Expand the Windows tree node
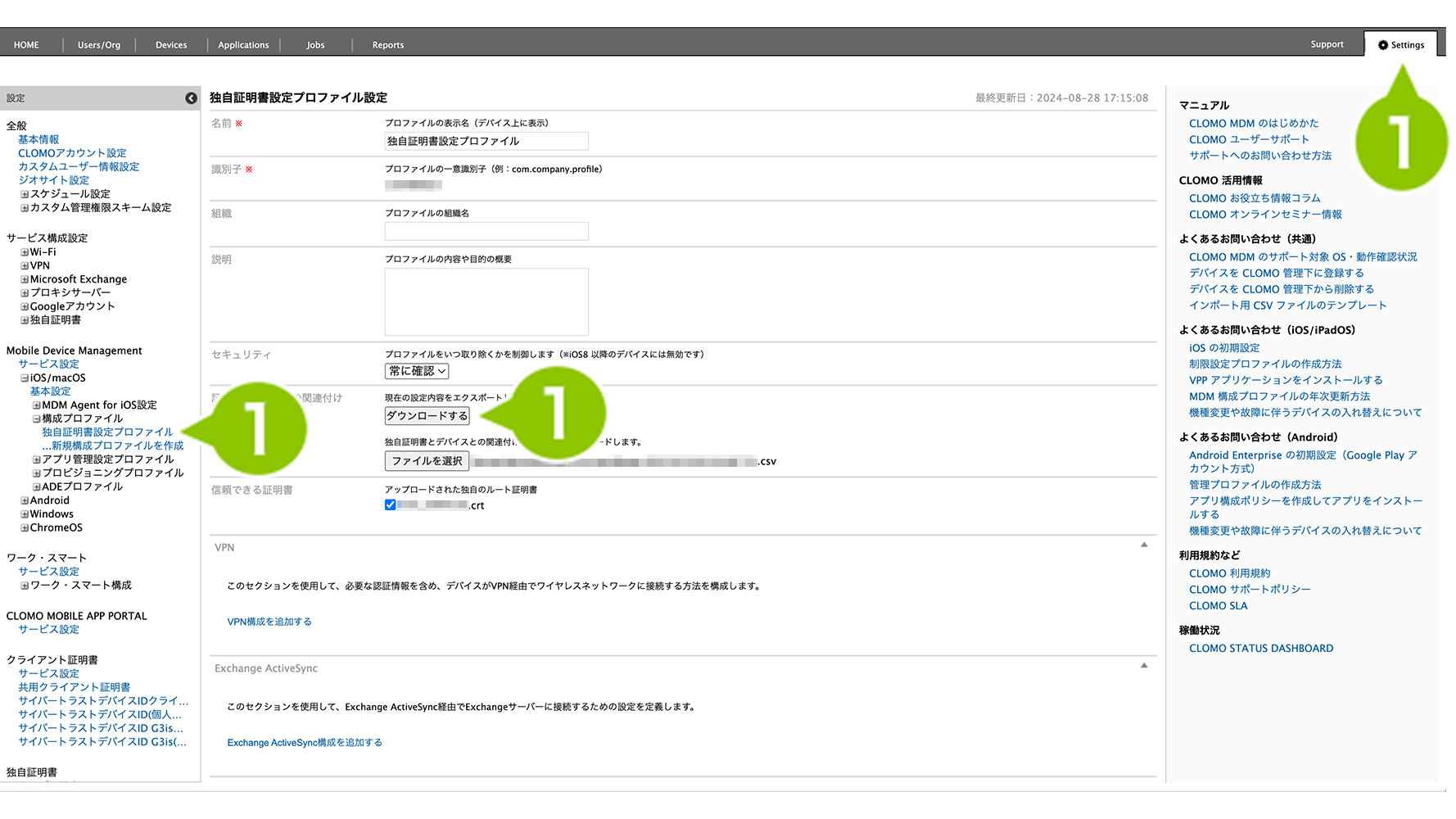Image resolution: width=1456 pixels, height=819 pixels. (x=25, y=514)
